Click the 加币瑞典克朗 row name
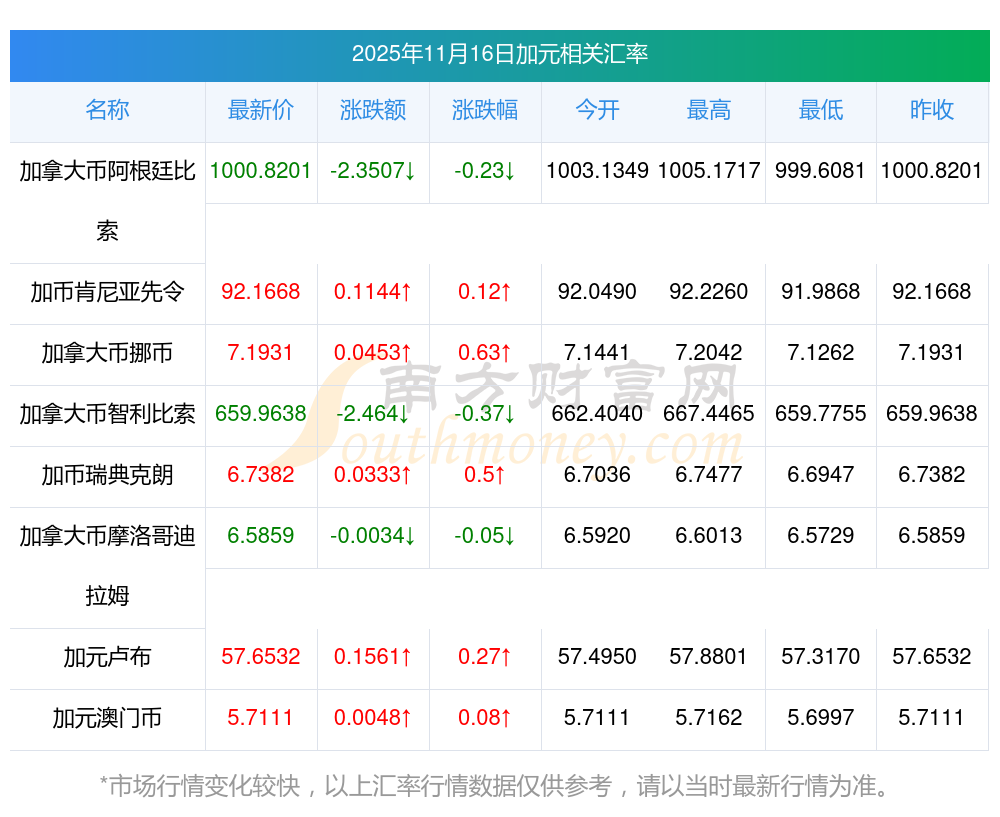This screenshot has height=817, width=1000. (107, 475)
